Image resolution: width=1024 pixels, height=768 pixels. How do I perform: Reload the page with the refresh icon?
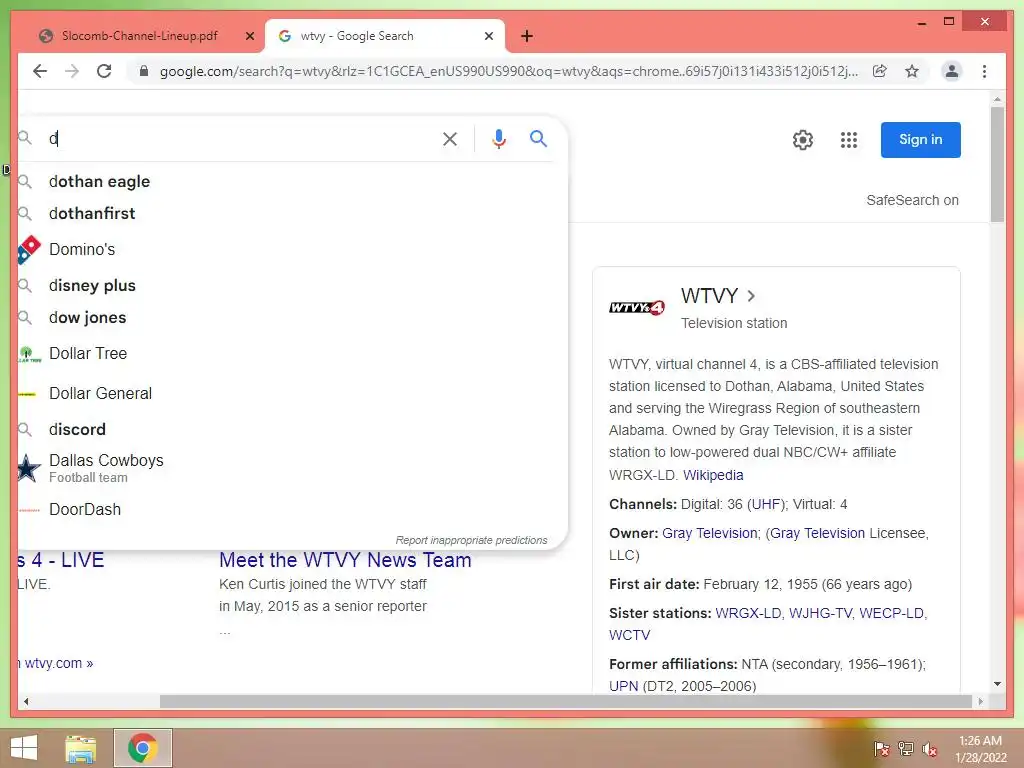pos(104,71)
